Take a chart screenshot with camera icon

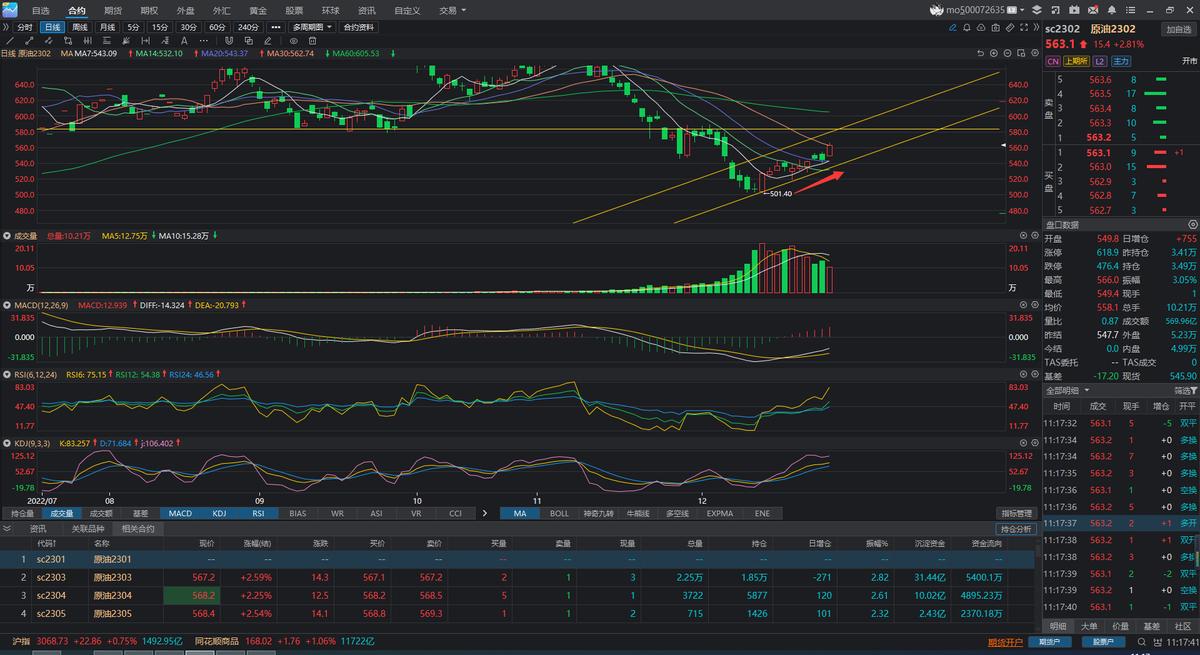tap(995, 28)
